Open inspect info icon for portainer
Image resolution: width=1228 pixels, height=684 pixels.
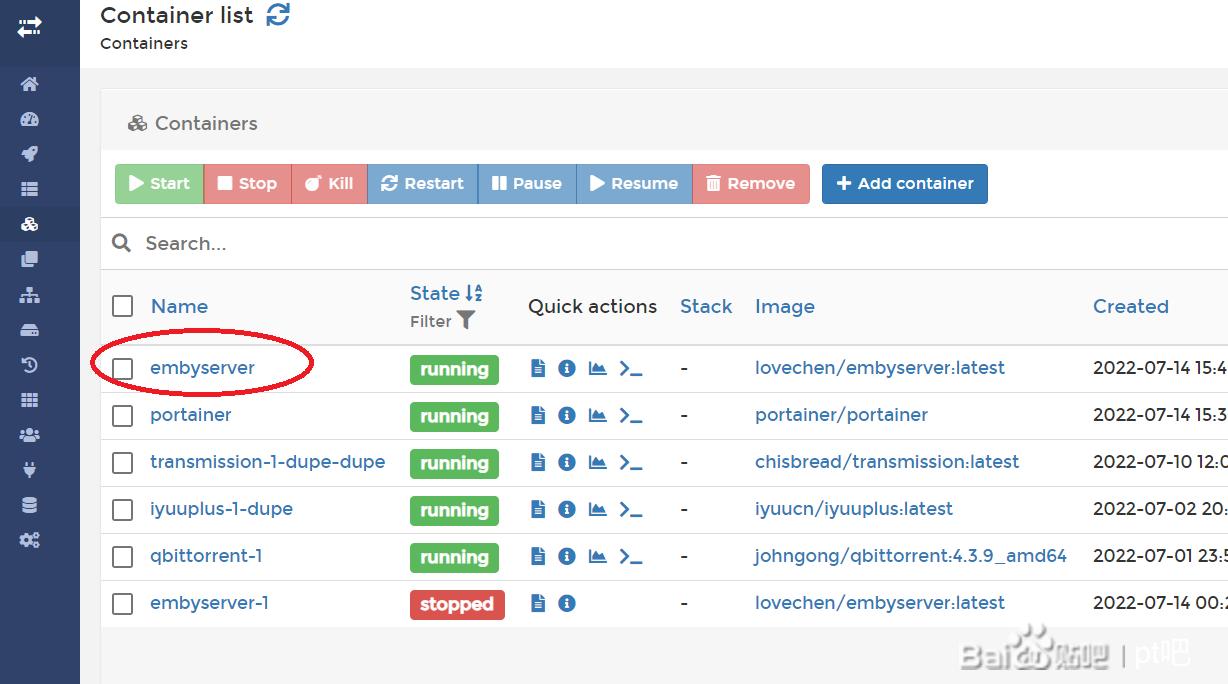point(567,415)
